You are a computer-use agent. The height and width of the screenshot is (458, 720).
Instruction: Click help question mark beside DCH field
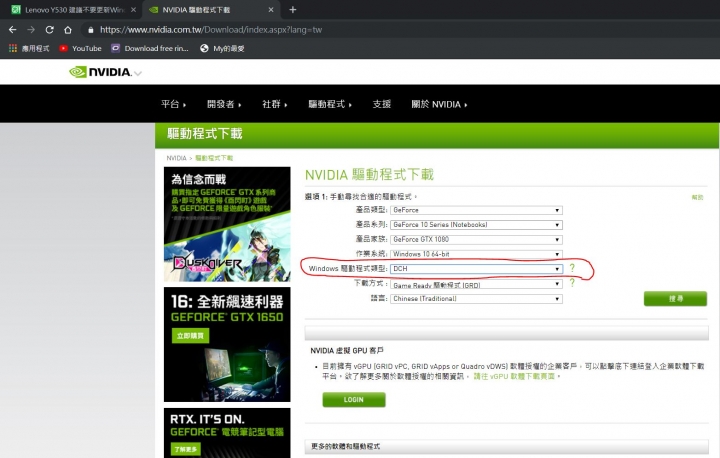(572, 268)
